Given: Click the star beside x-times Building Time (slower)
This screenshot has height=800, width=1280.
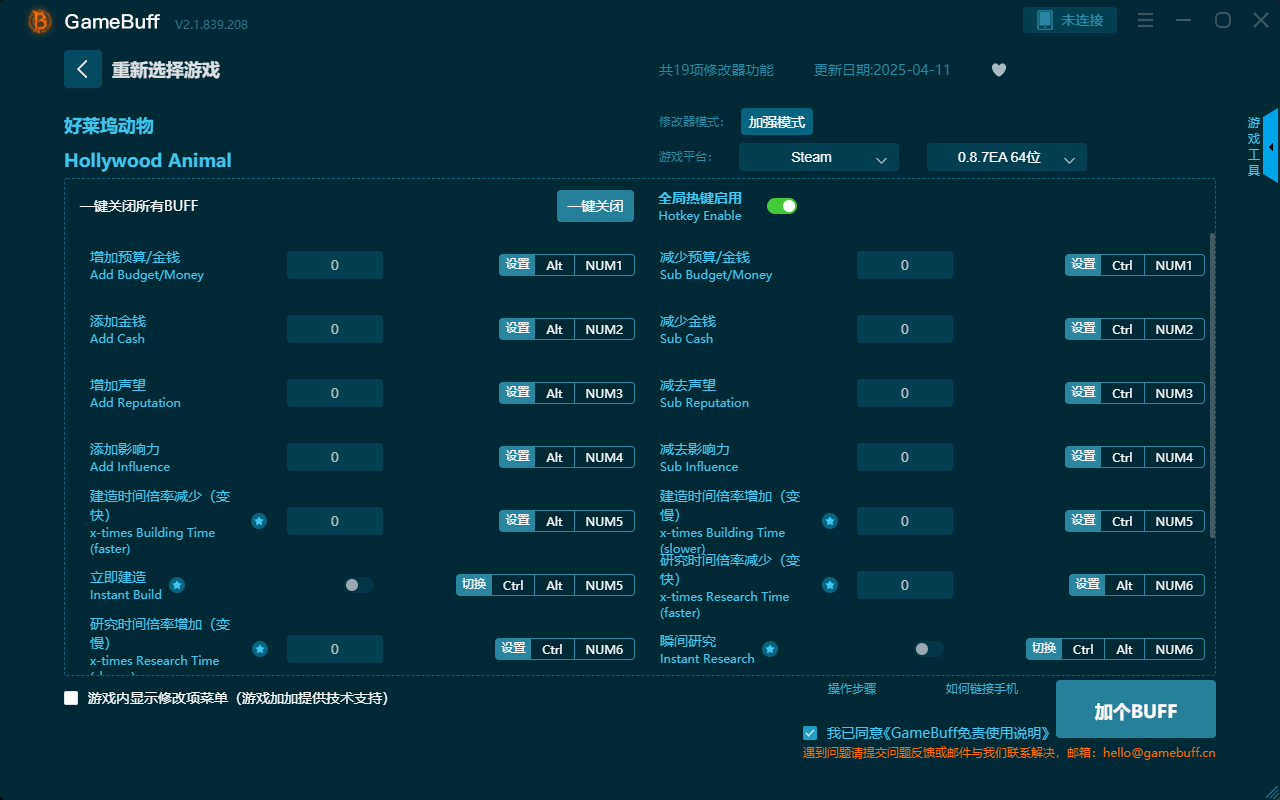Looking at the screenshot, I should pyautogui.click(x=830, y=520).
